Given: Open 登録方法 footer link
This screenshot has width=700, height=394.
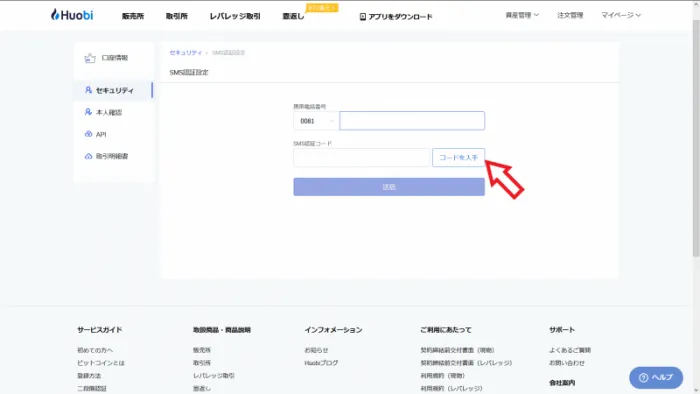Looking at the screenshot, I should click(x=89, y=376).
